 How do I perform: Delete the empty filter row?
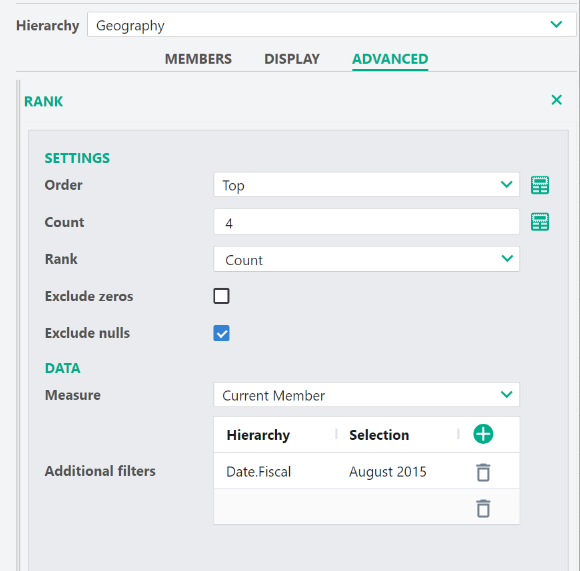483,508
